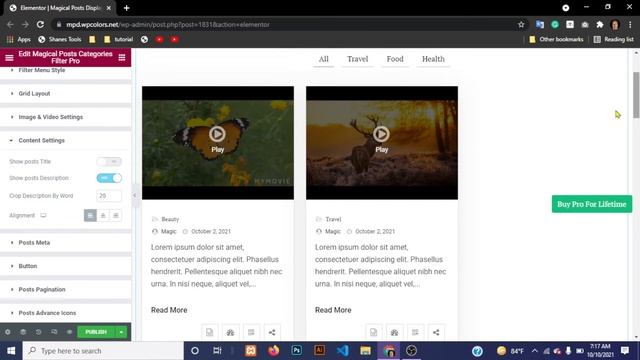
Task: Click the Publish button
Action: [96, 332]
